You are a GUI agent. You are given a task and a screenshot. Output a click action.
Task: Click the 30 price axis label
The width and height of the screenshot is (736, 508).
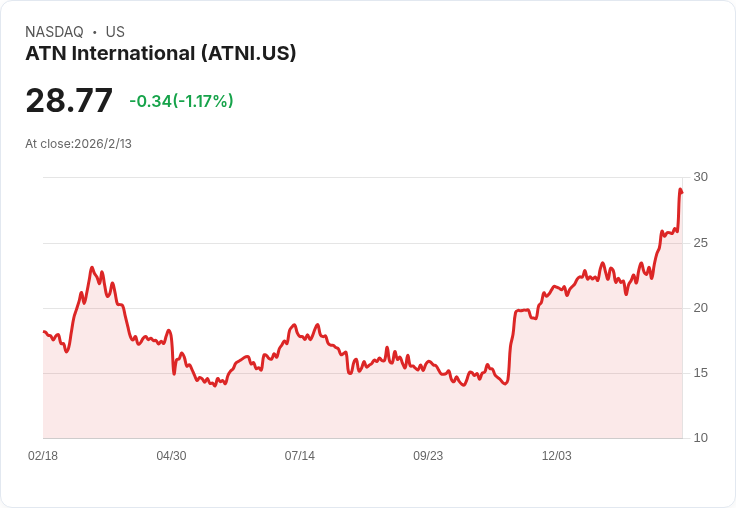[x=700, y=177]
